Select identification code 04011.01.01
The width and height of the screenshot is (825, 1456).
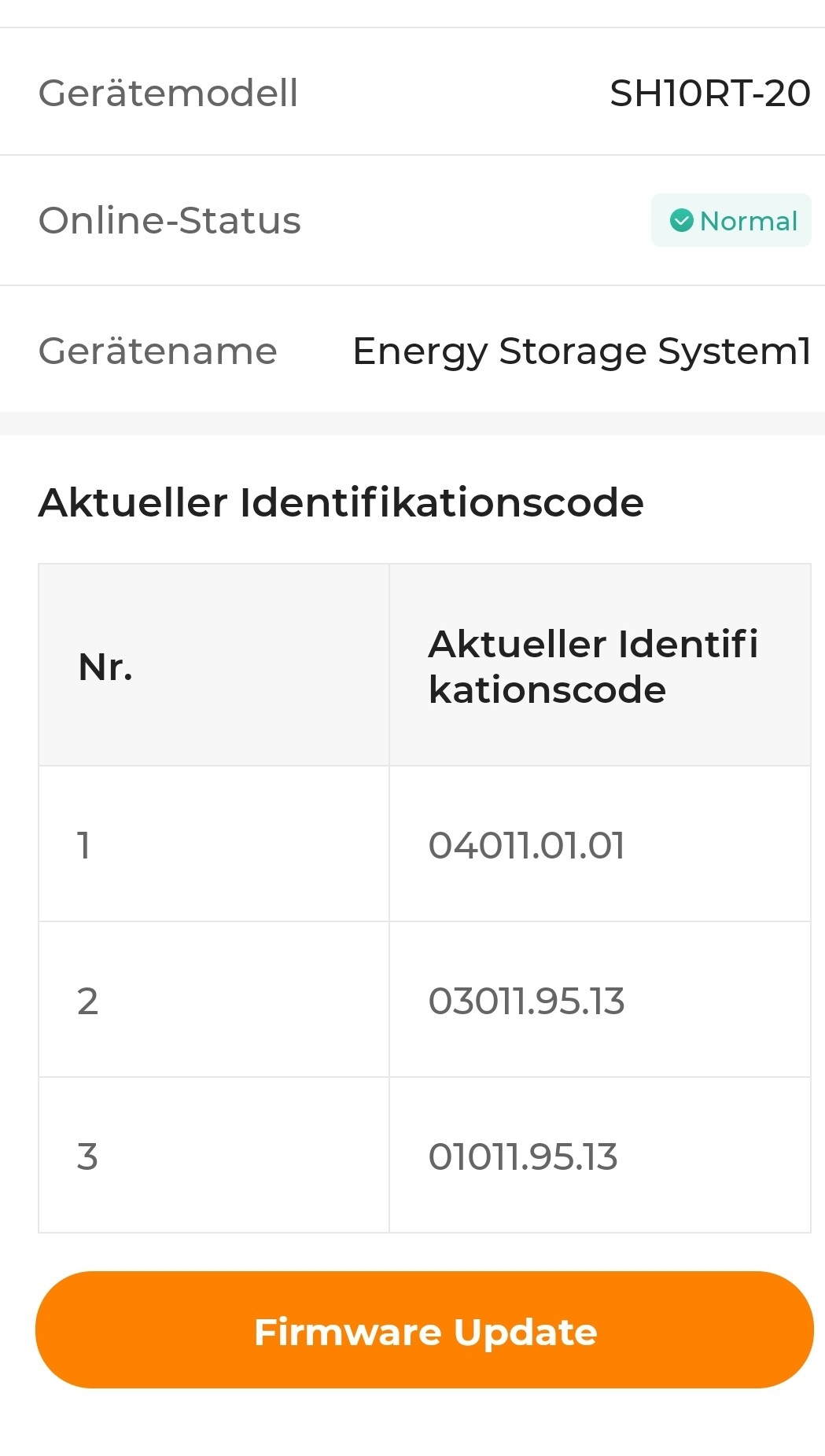pos(526,846)
